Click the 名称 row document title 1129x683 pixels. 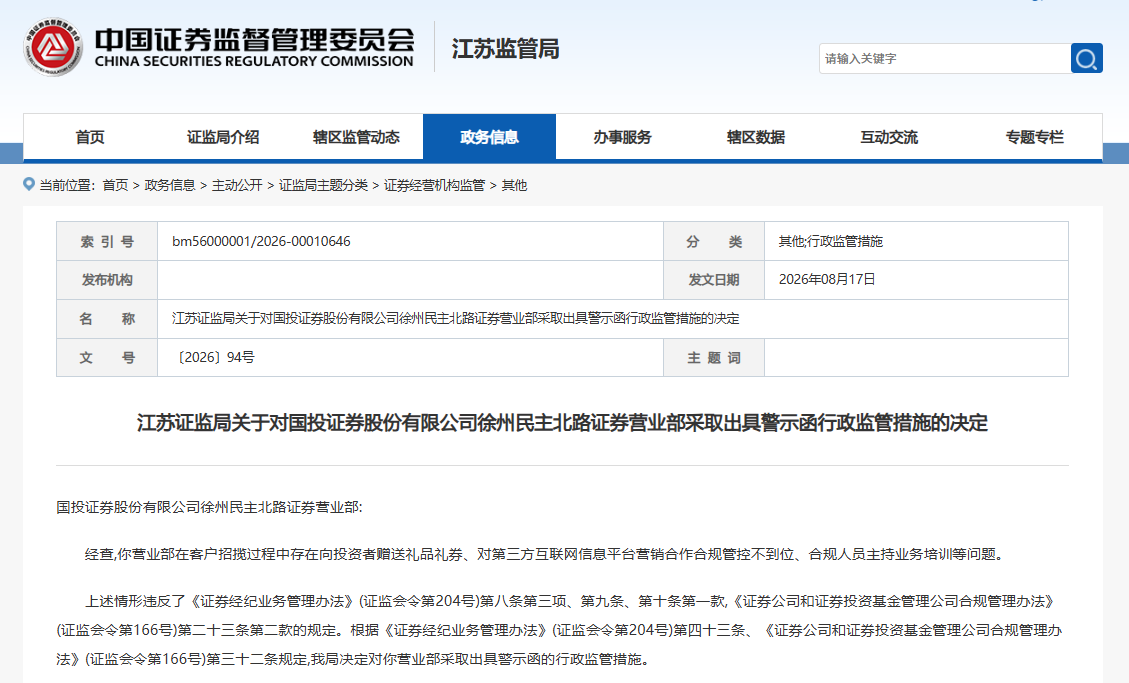click(456, 319)
